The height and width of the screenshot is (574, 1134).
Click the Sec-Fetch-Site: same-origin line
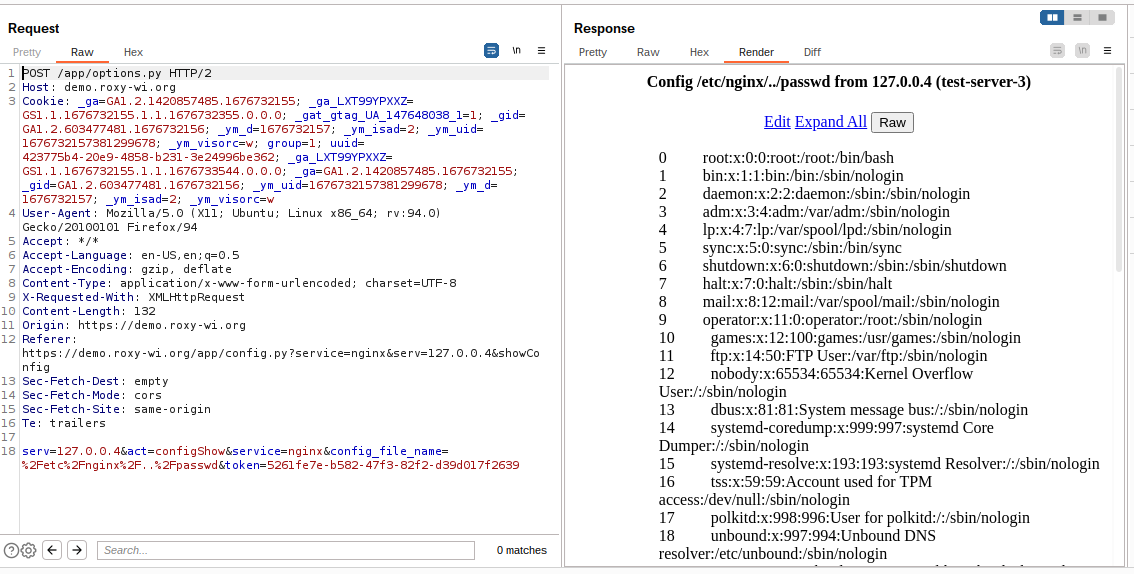(116, 409)
